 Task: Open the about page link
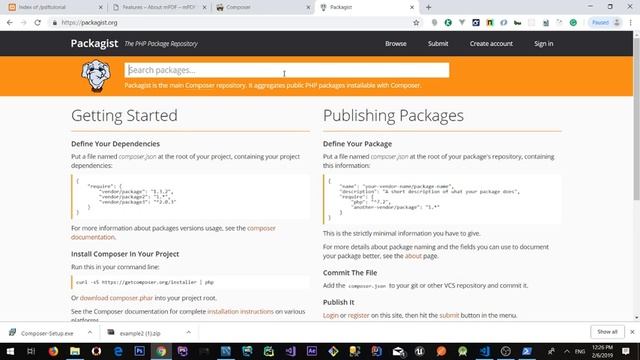pos(413,256)
